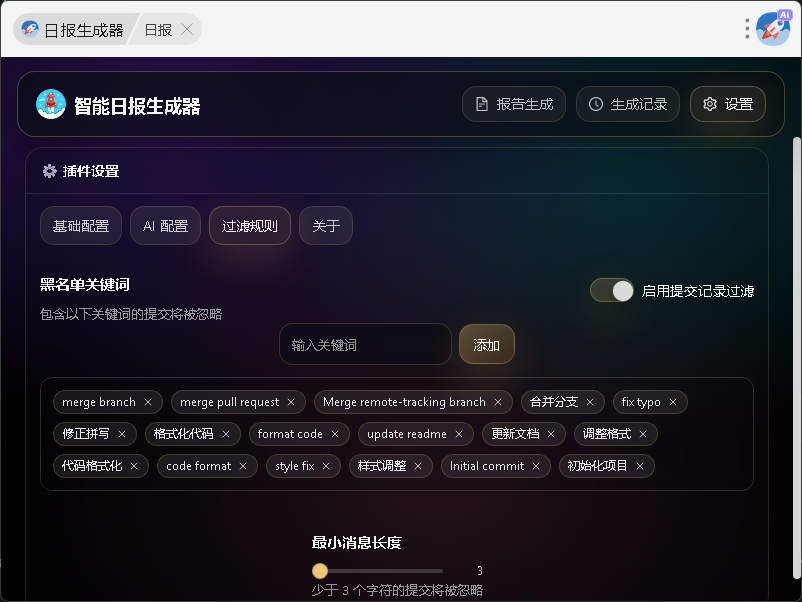The height and width of the screenshot is (602, 802).
Task: Remove the '格式化代码' keyword tag
Action: coord(226,434)
